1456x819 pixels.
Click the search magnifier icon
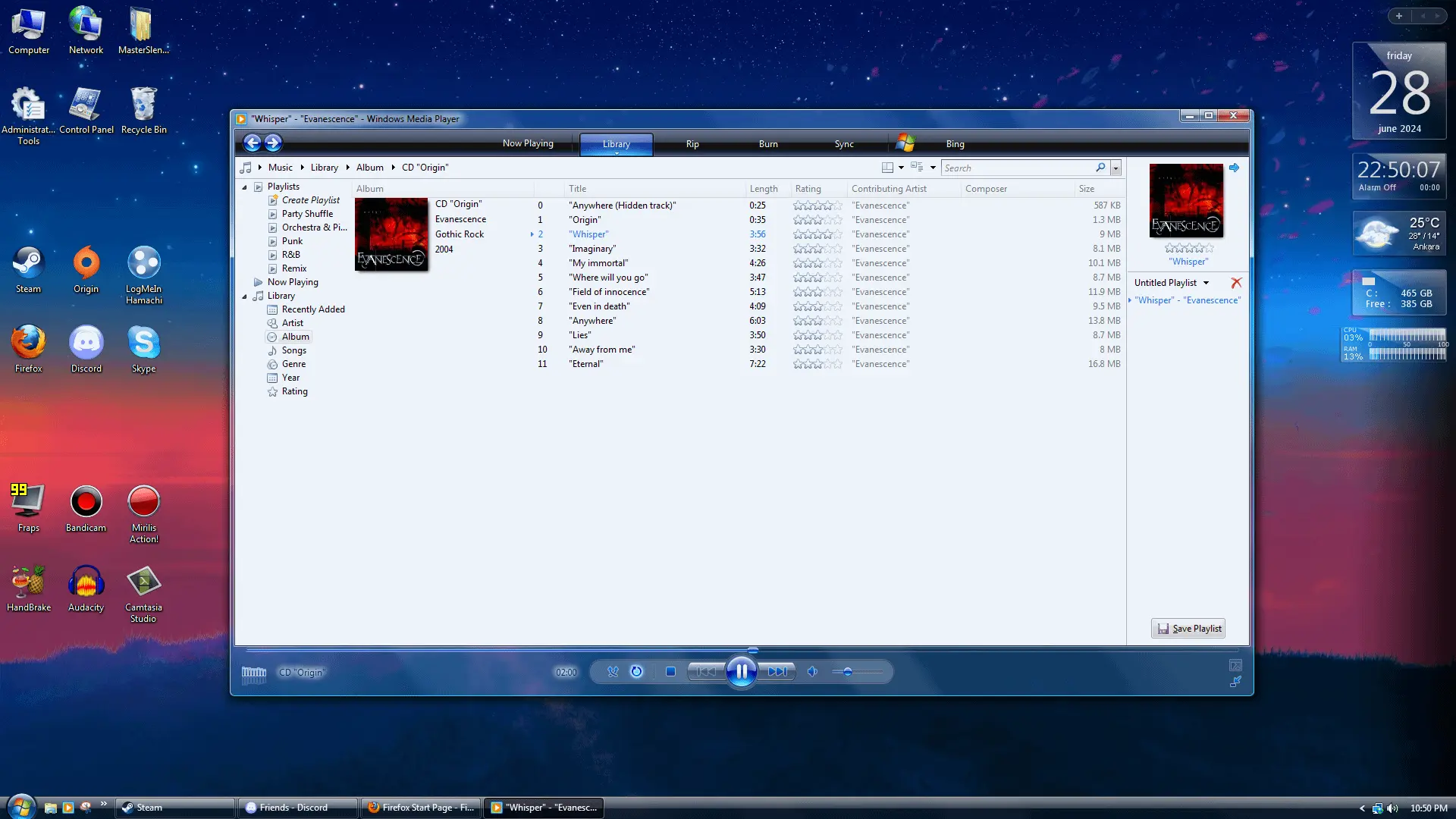pos(1100,168)
